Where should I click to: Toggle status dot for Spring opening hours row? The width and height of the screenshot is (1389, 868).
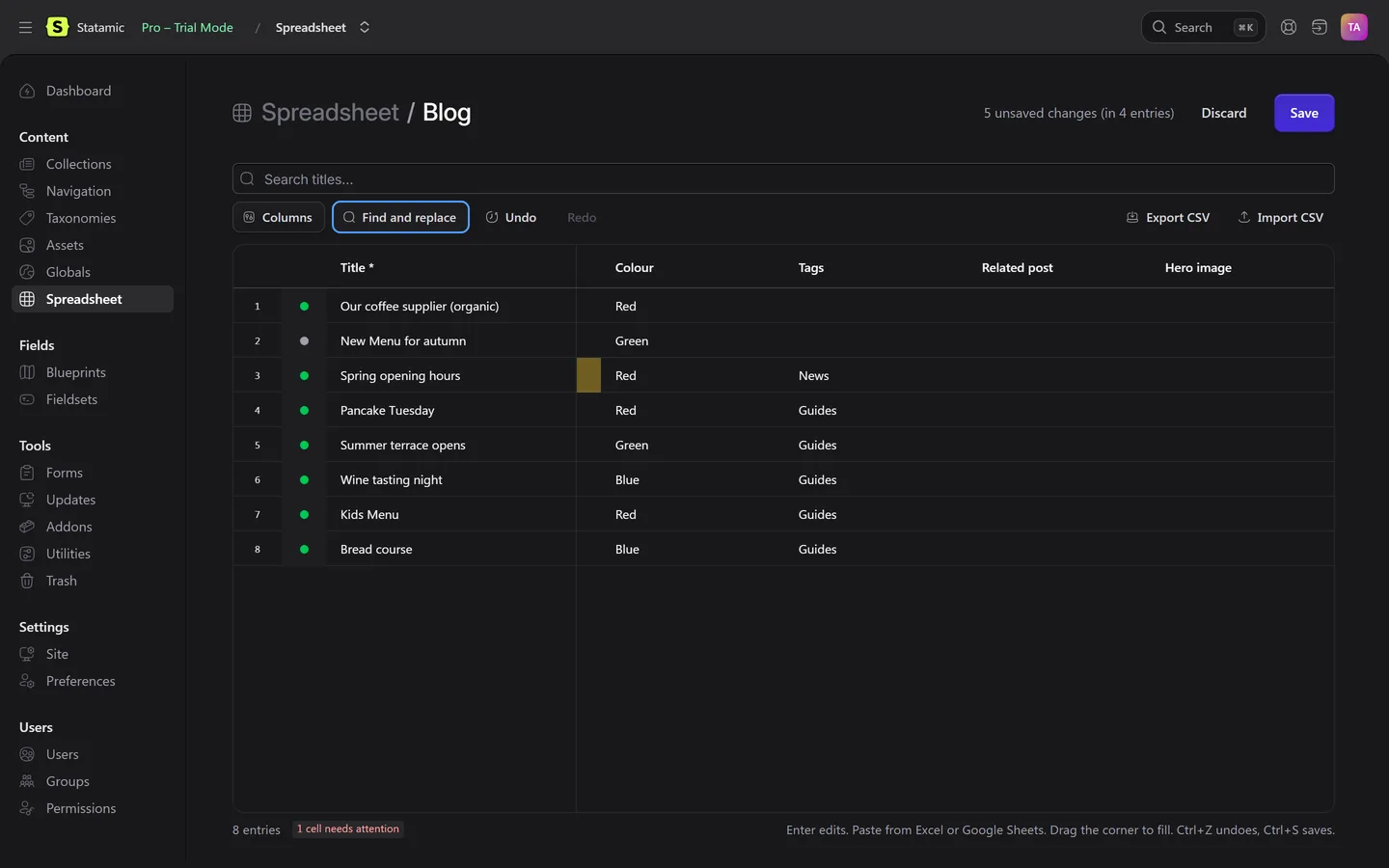coord(304,375)
